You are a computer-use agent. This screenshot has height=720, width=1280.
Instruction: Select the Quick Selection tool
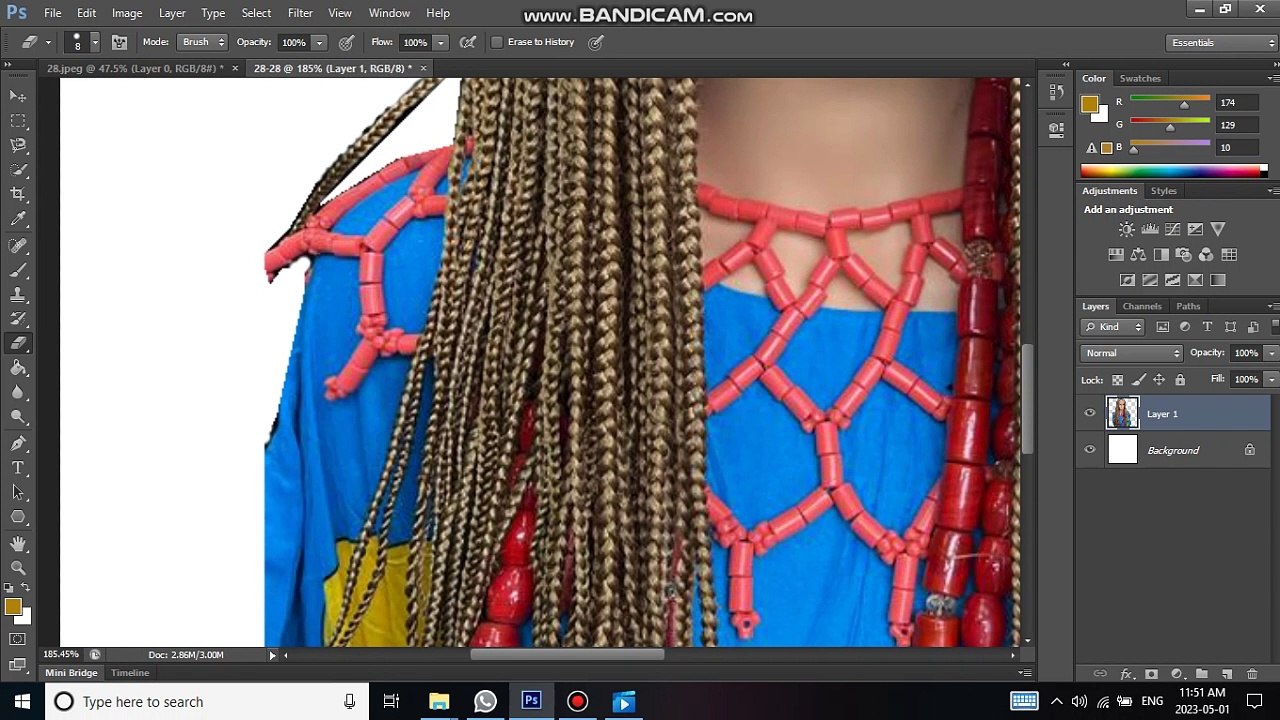tap(18, 170)
